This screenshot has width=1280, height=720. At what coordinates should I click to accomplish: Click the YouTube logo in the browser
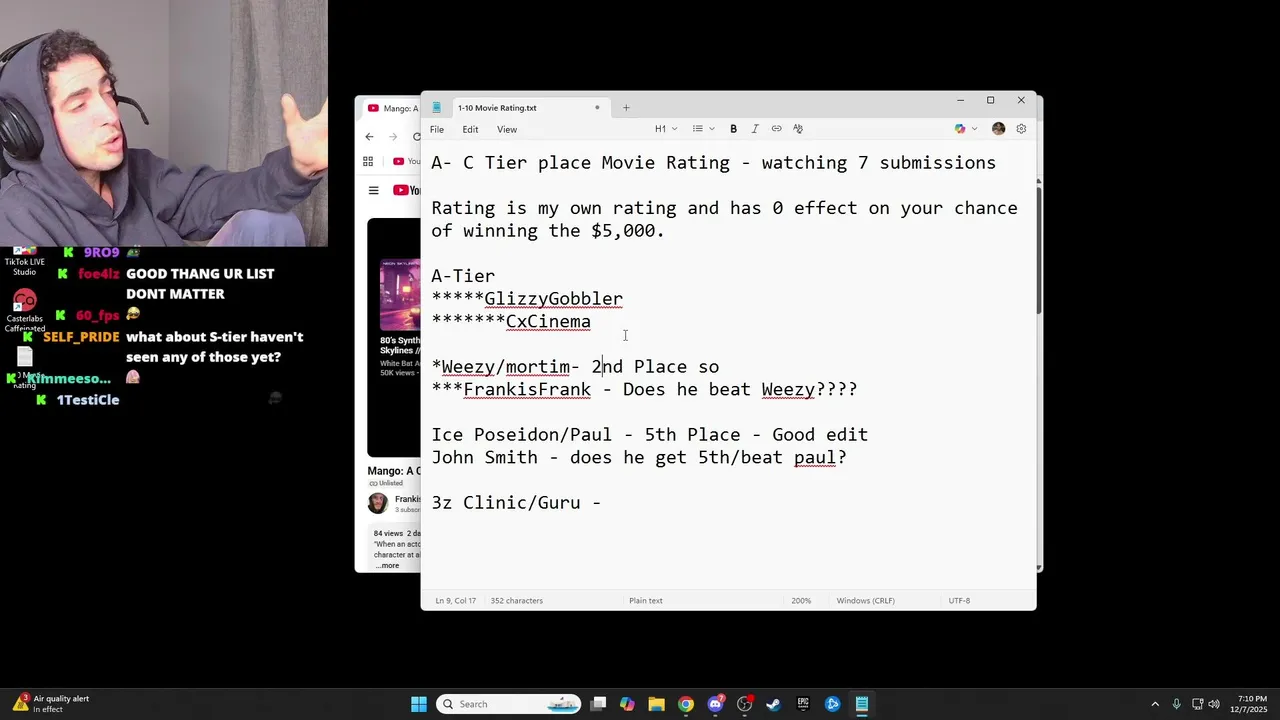click(406, 190)
